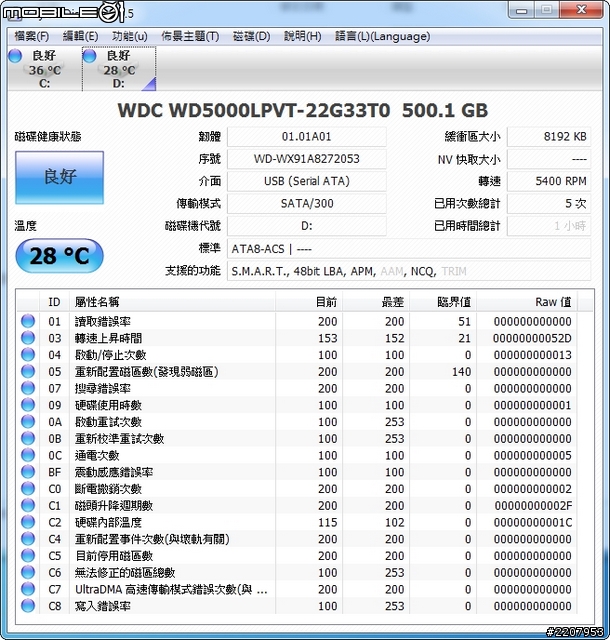
Task: Select the C: drive 36°C tab
Action: pos(45,69)
